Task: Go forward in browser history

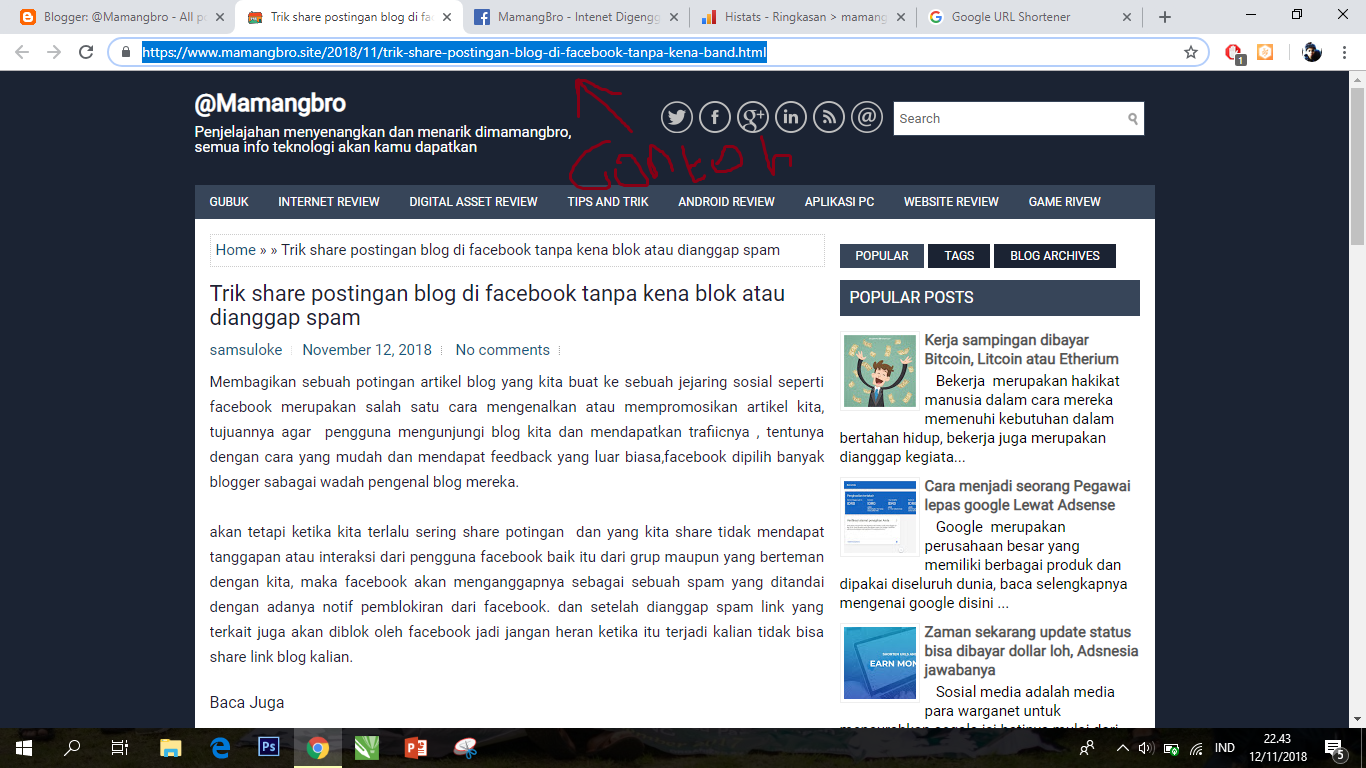Action: click(54, 52)
